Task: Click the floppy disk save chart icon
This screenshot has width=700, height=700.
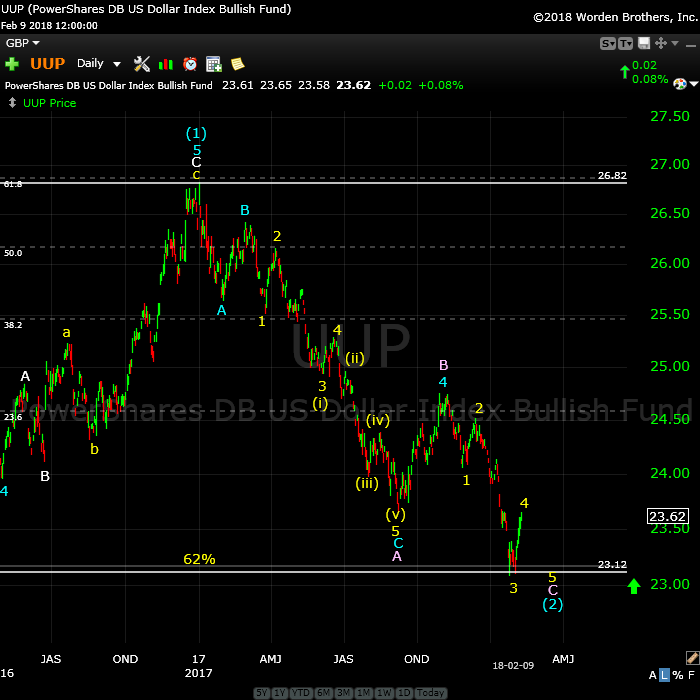Action: point(644,43)
